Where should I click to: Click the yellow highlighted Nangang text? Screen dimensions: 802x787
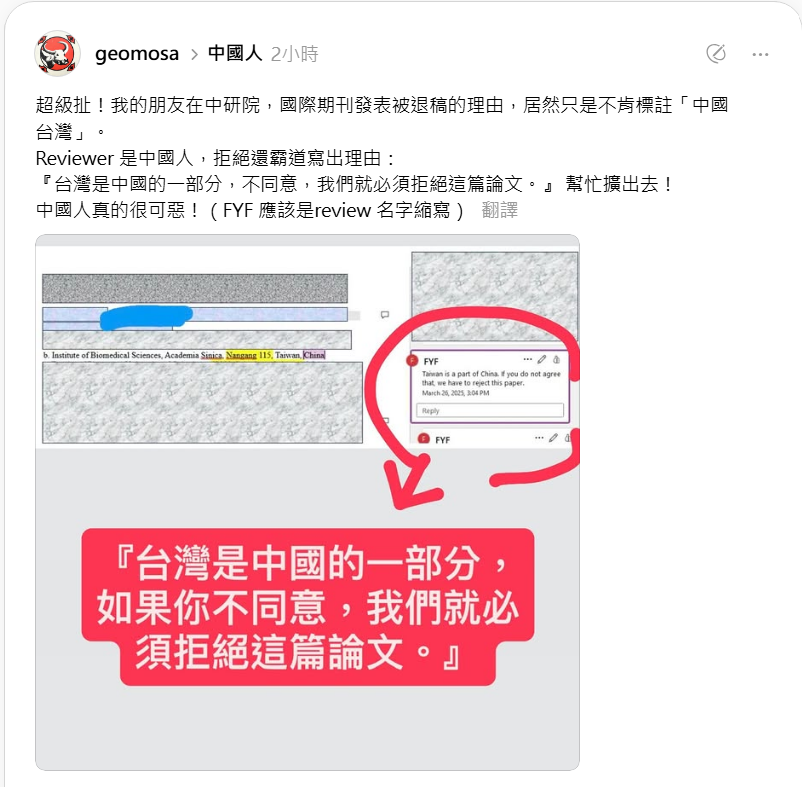241,355
